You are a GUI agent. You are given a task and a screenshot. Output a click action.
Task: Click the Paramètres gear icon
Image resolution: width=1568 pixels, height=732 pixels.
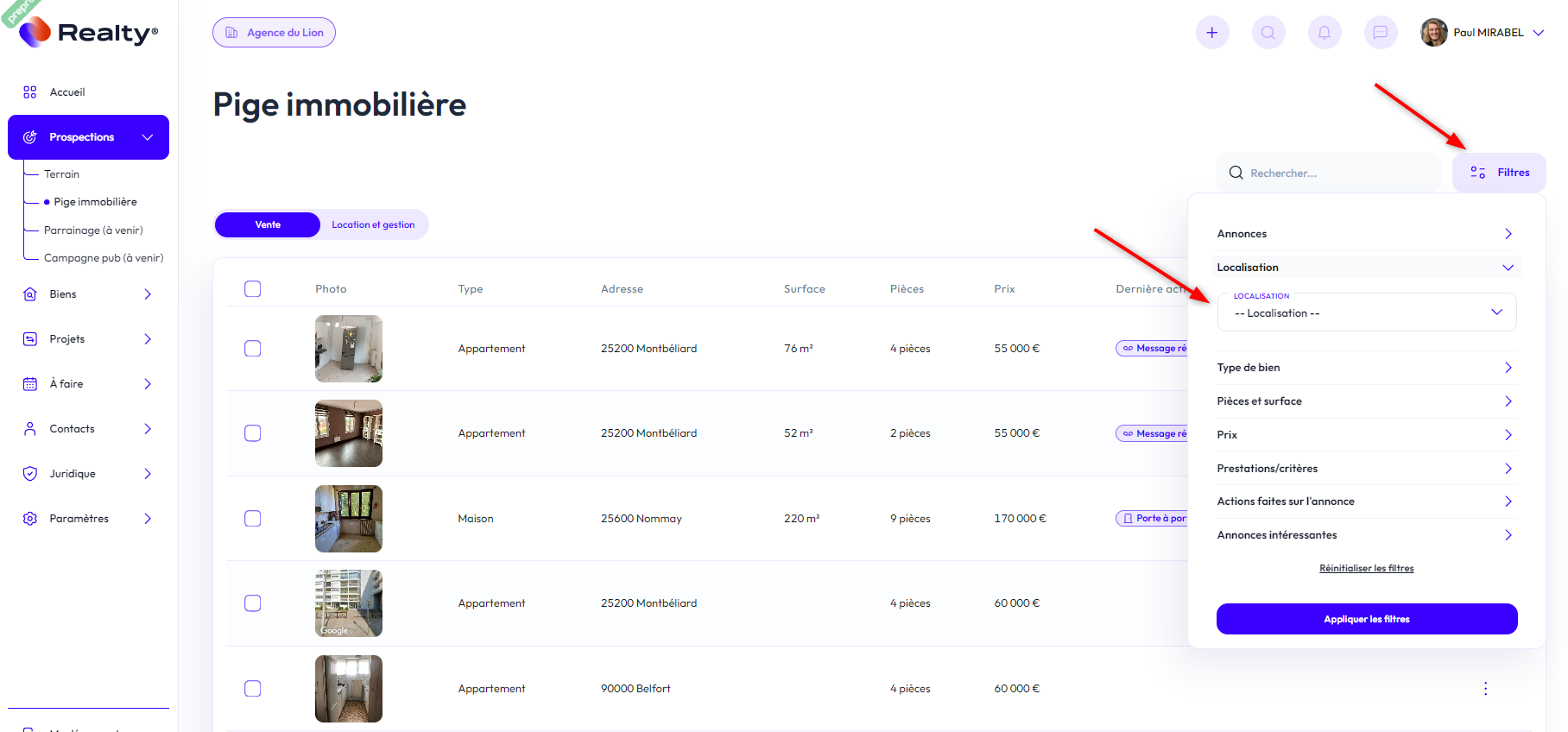[30, 519]
